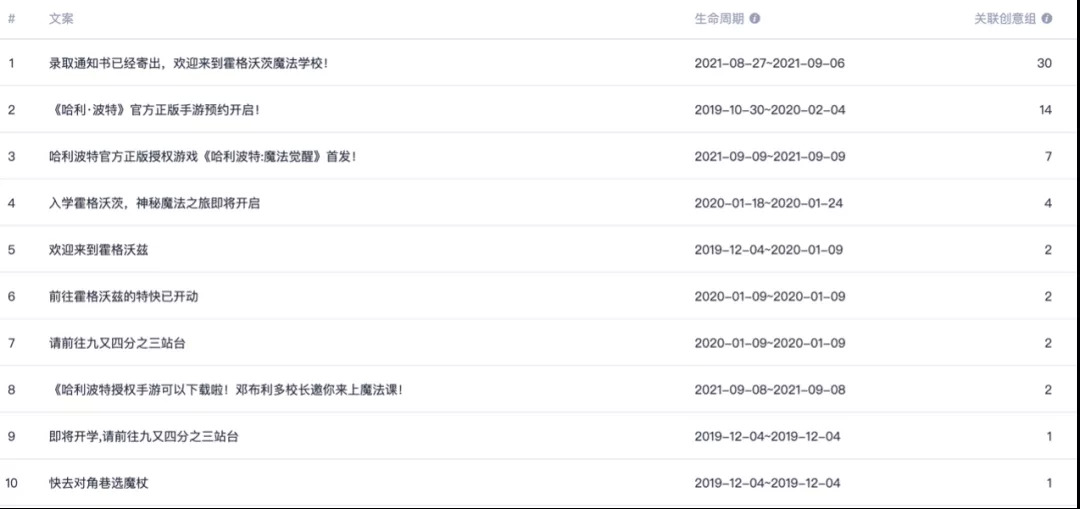Select the 《哈利·波特》官方正版手游预约开启 text
Image resolution: width=1080 pixels, height=509 pixels.
159,110
